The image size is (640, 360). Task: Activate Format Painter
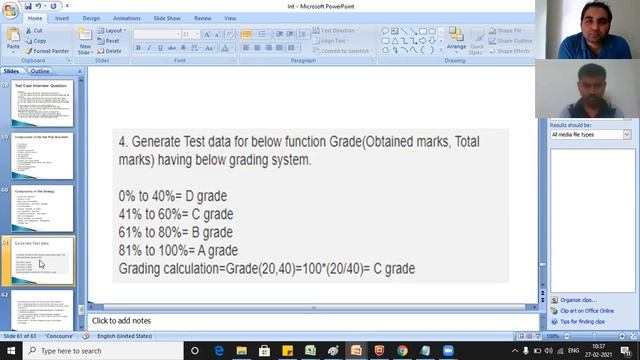pos(47,51)
